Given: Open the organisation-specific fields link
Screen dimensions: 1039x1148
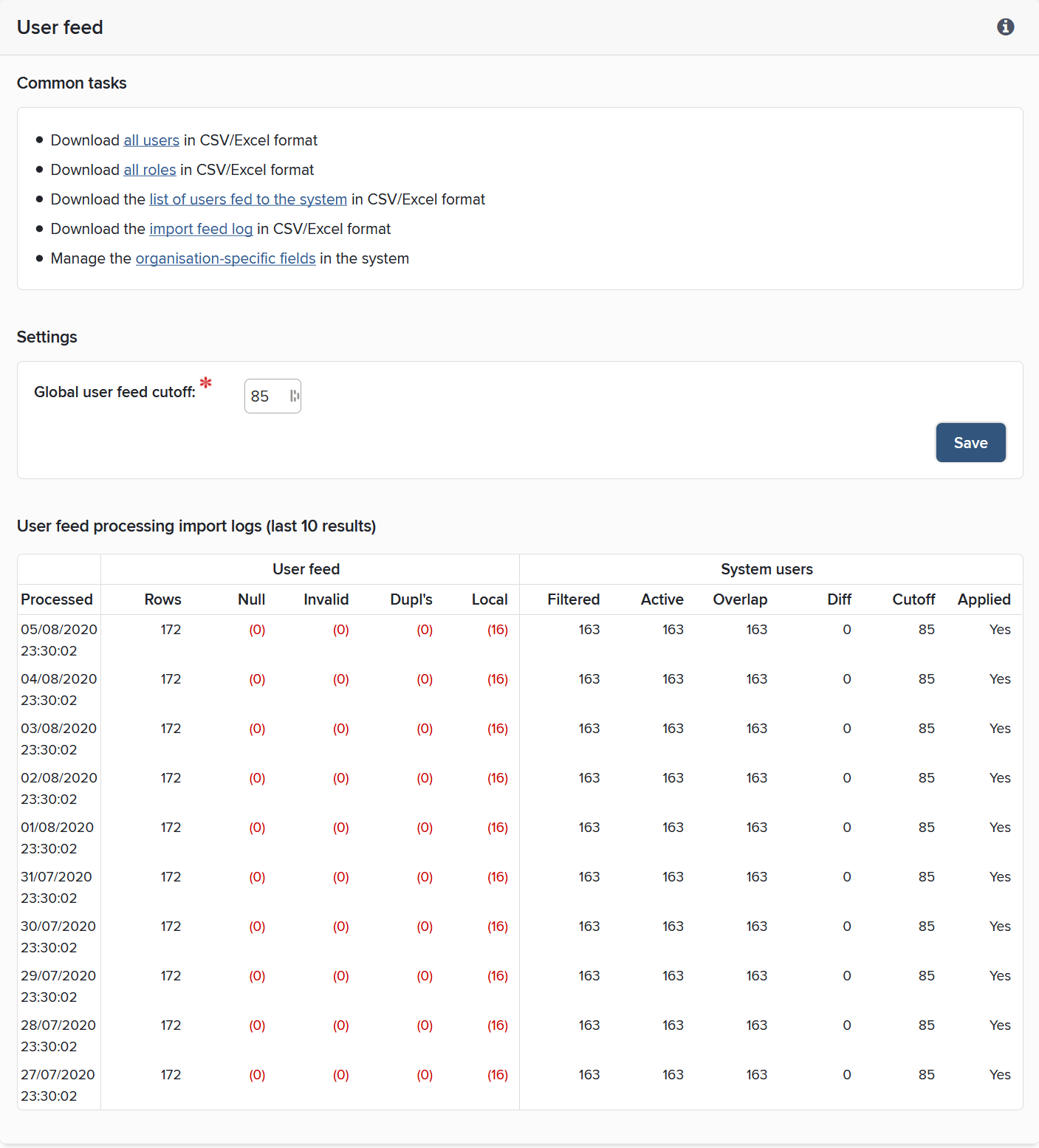Looking at the screenshot, I should click(x=225, y=258).
